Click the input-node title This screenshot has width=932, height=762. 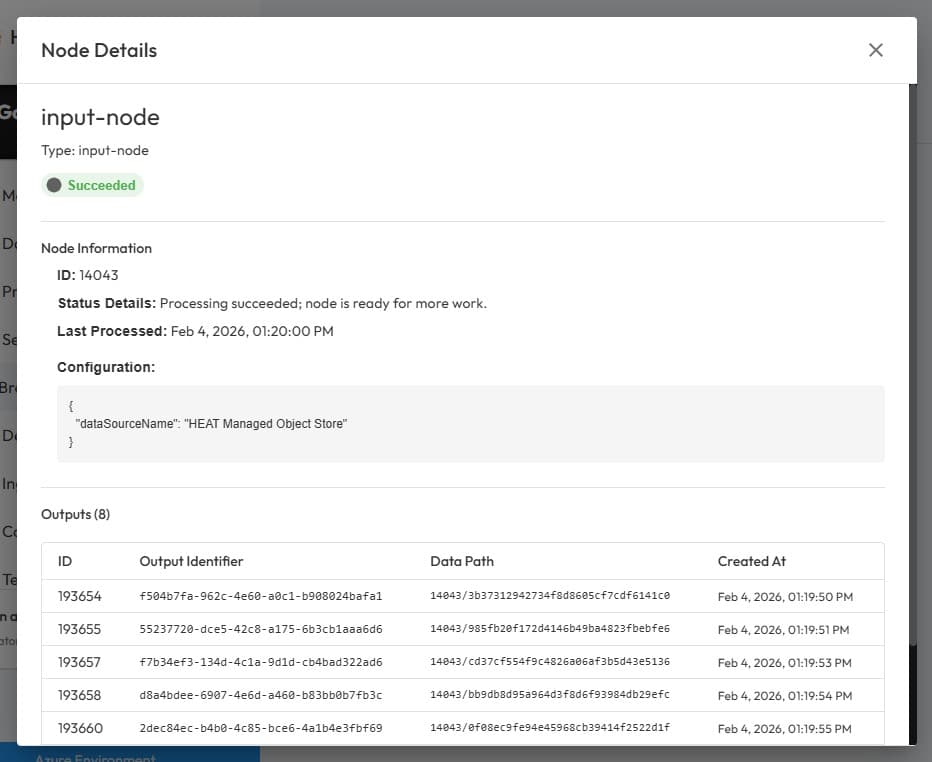coord(100,117)
